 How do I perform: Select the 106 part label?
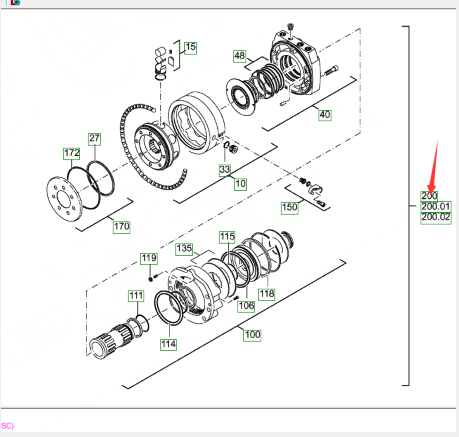click(246, 306)
